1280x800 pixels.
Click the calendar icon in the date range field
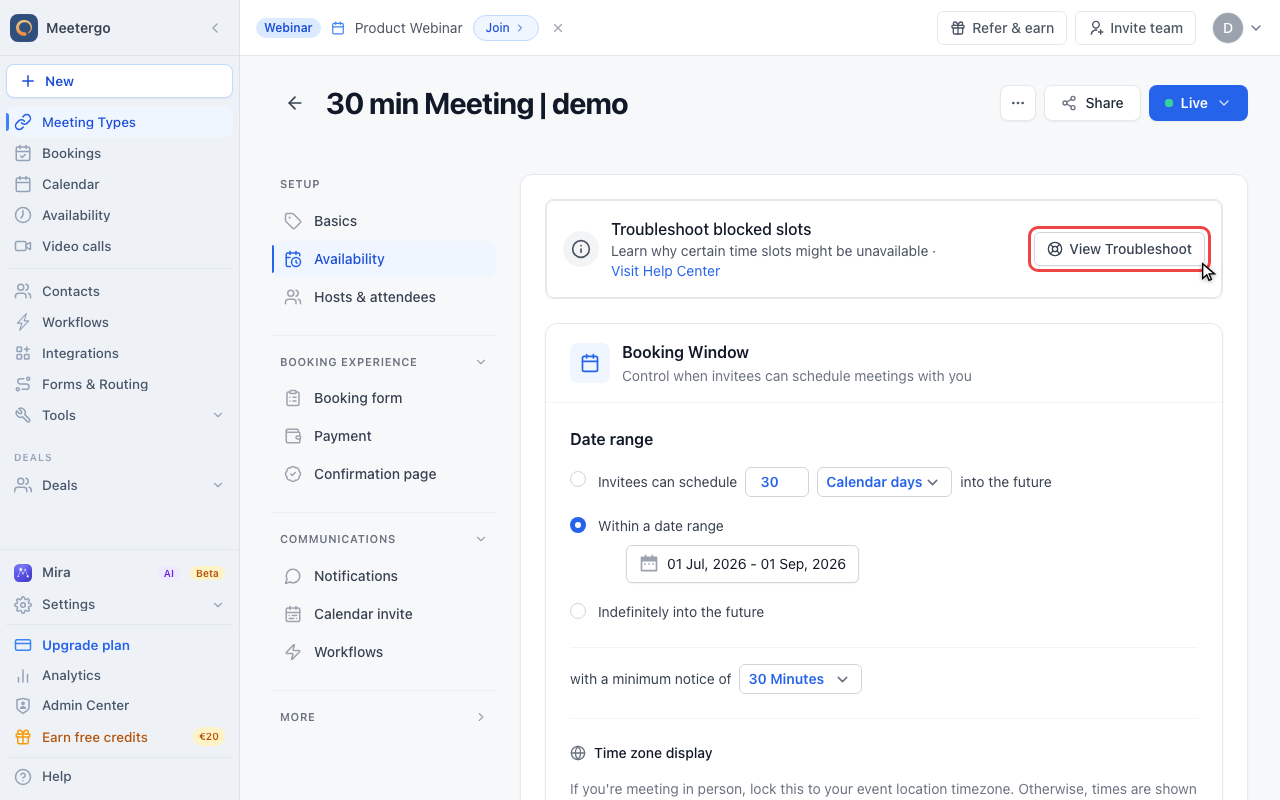pos(649,564)
